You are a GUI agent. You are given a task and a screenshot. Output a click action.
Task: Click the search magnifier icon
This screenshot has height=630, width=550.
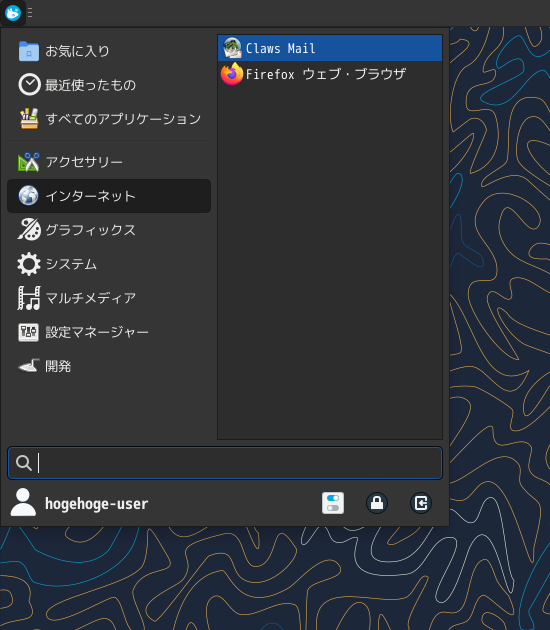24,463
